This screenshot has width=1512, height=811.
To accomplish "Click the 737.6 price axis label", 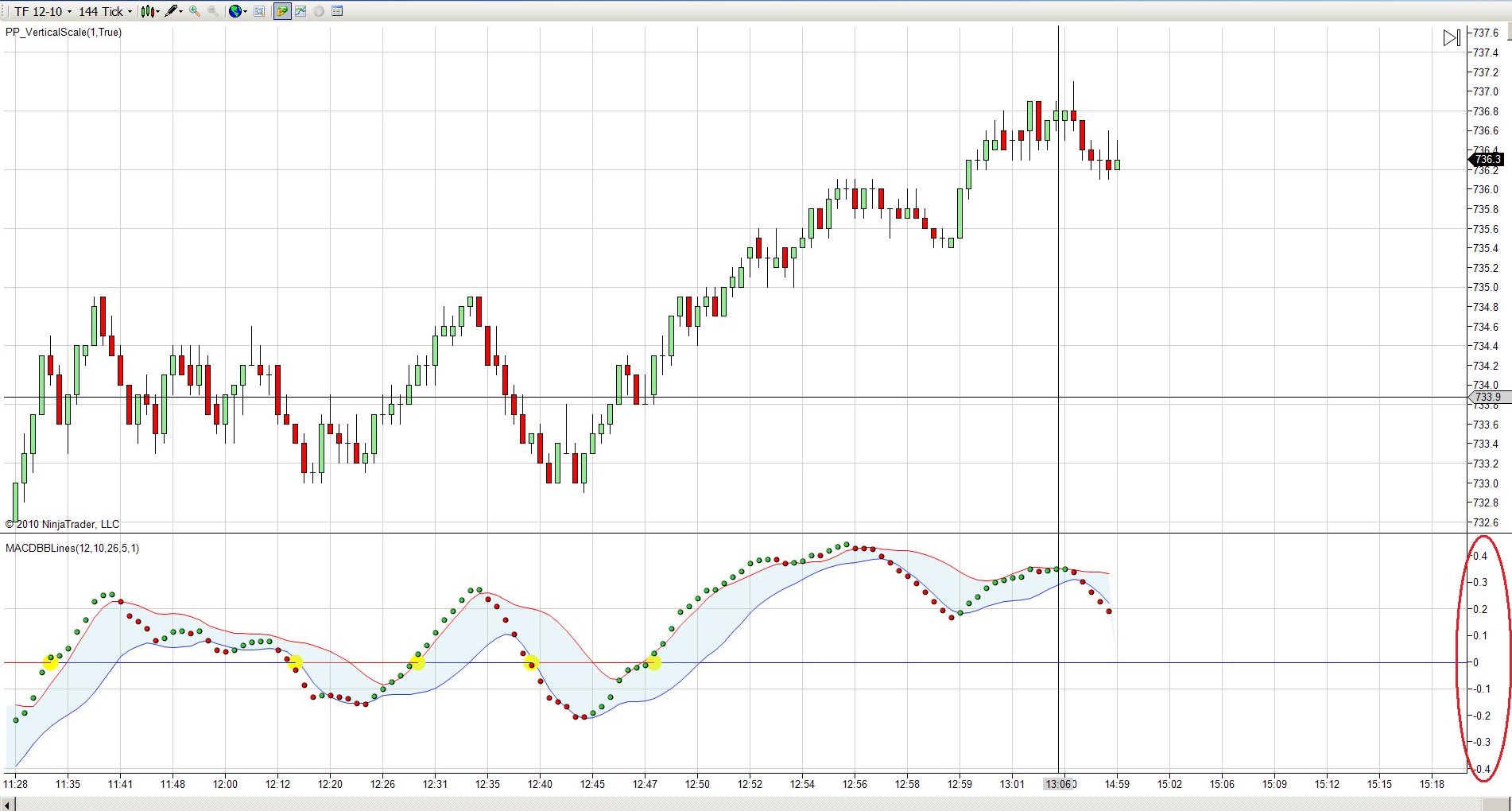I will pos(1486,33).
